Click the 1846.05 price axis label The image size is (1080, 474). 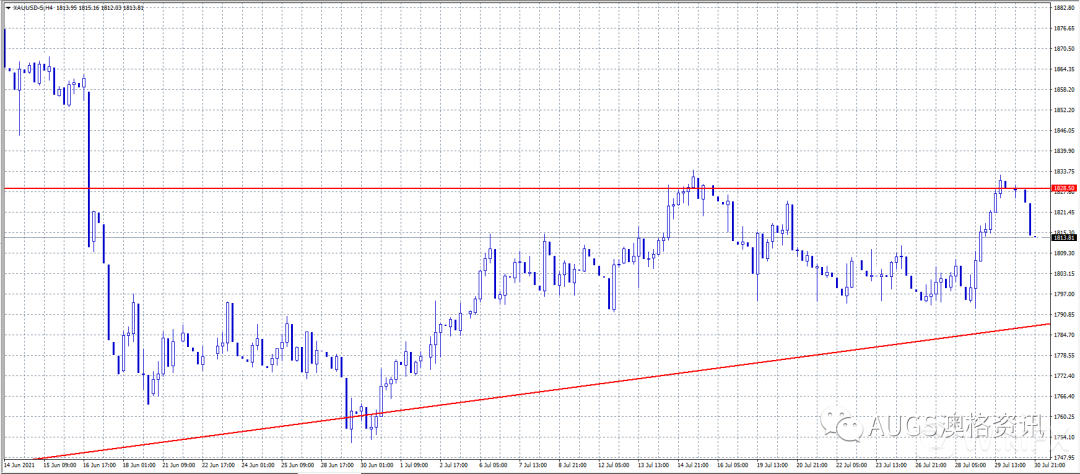click(1063, 130)
